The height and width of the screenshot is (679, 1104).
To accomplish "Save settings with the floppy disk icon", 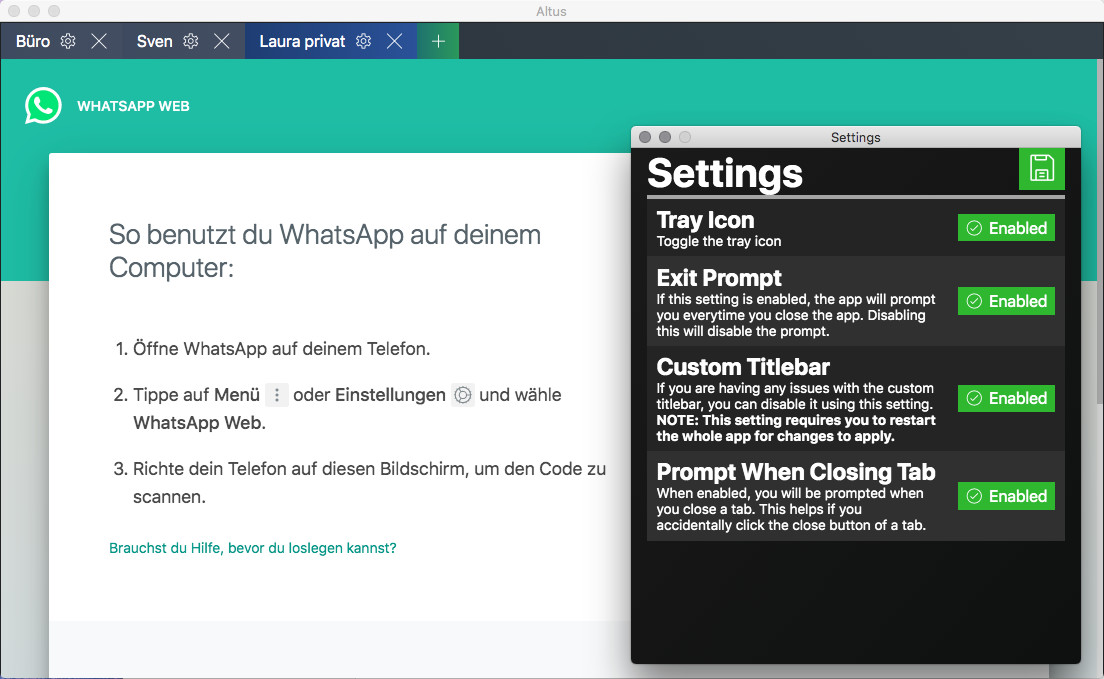I will 1041,168.
